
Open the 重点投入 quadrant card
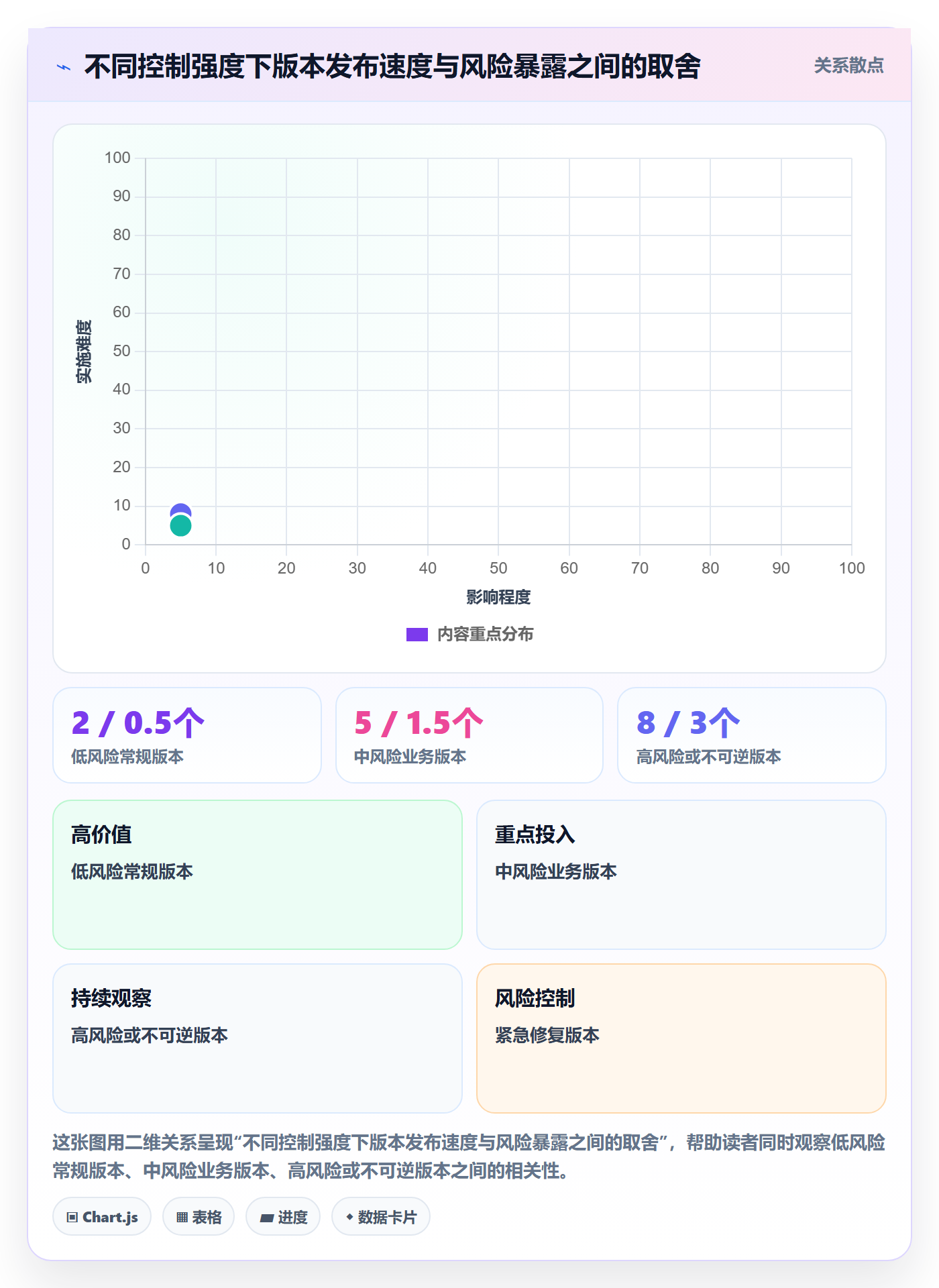click(681, 875)
